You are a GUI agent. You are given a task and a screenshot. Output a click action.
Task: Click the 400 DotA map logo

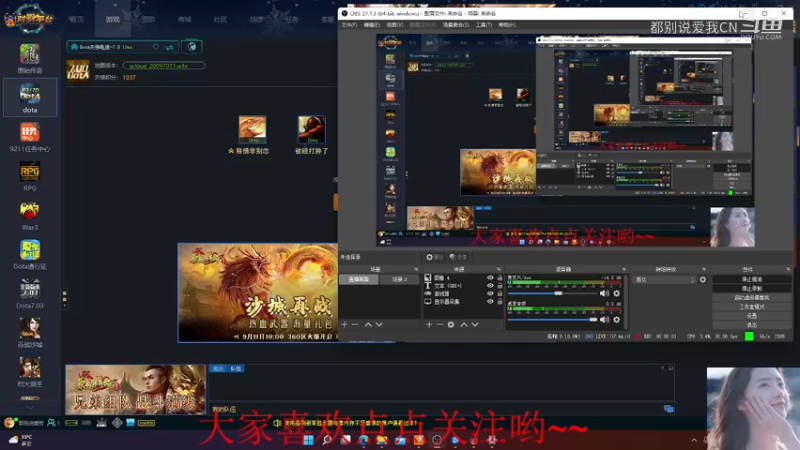[78, 70]
